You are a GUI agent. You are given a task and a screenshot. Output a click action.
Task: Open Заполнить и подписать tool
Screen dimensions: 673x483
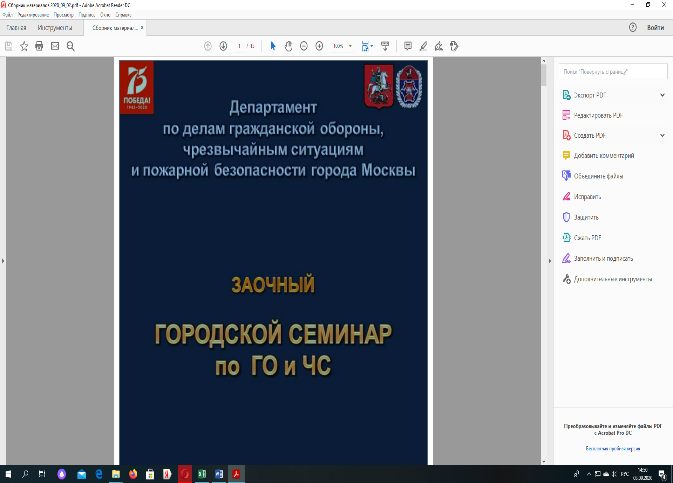[603, 258]
